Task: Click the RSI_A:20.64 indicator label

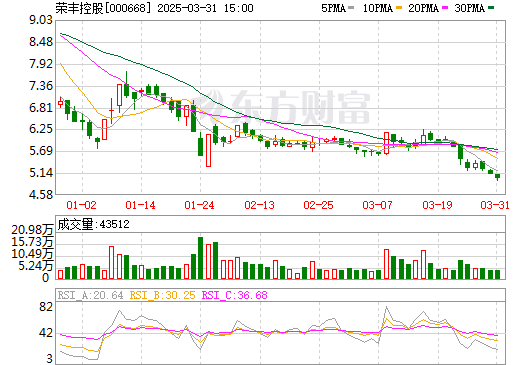Action: [x=90, y=295]
